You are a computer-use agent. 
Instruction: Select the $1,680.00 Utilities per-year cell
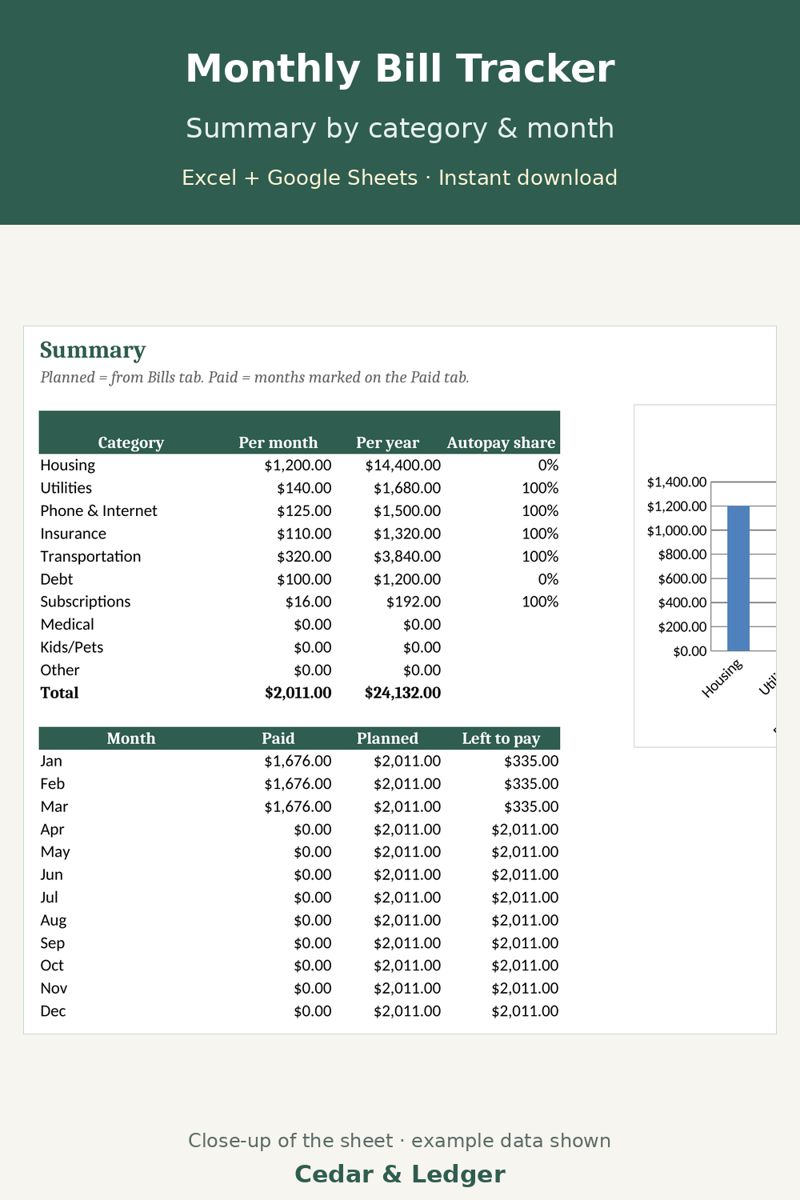[407, 488]
